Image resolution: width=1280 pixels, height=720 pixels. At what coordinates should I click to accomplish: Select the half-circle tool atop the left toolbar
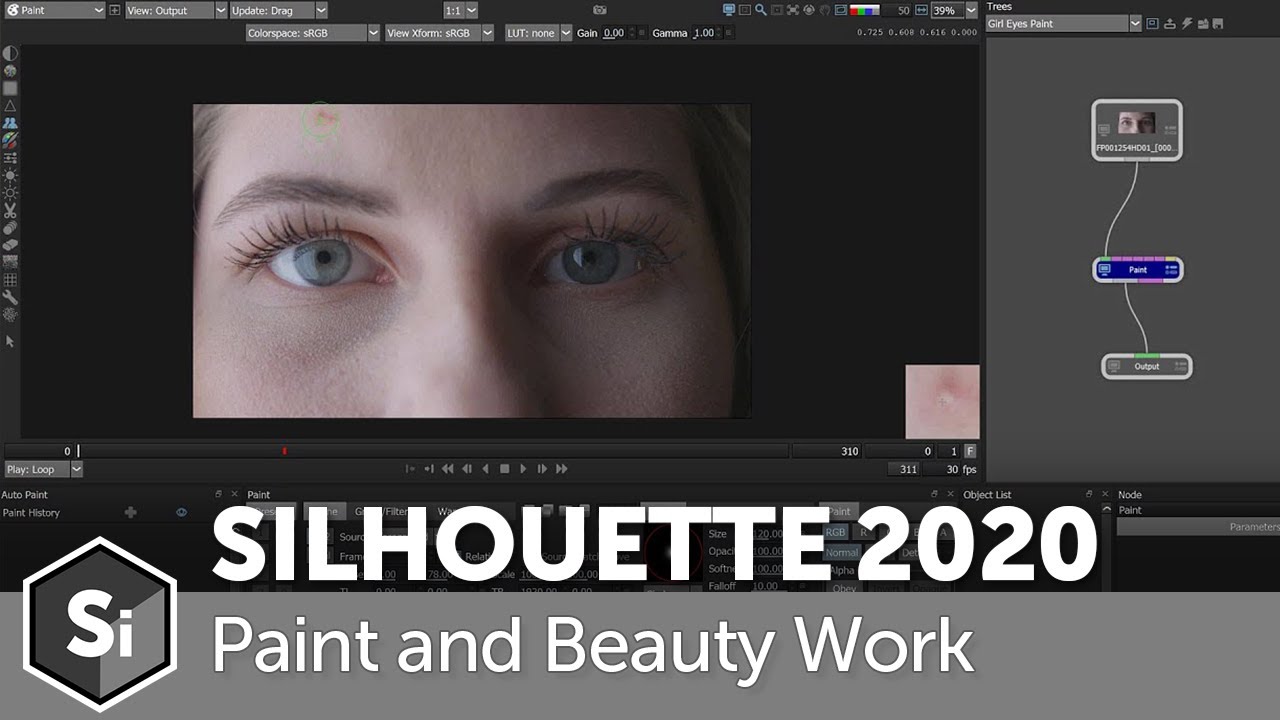point(10,53)
